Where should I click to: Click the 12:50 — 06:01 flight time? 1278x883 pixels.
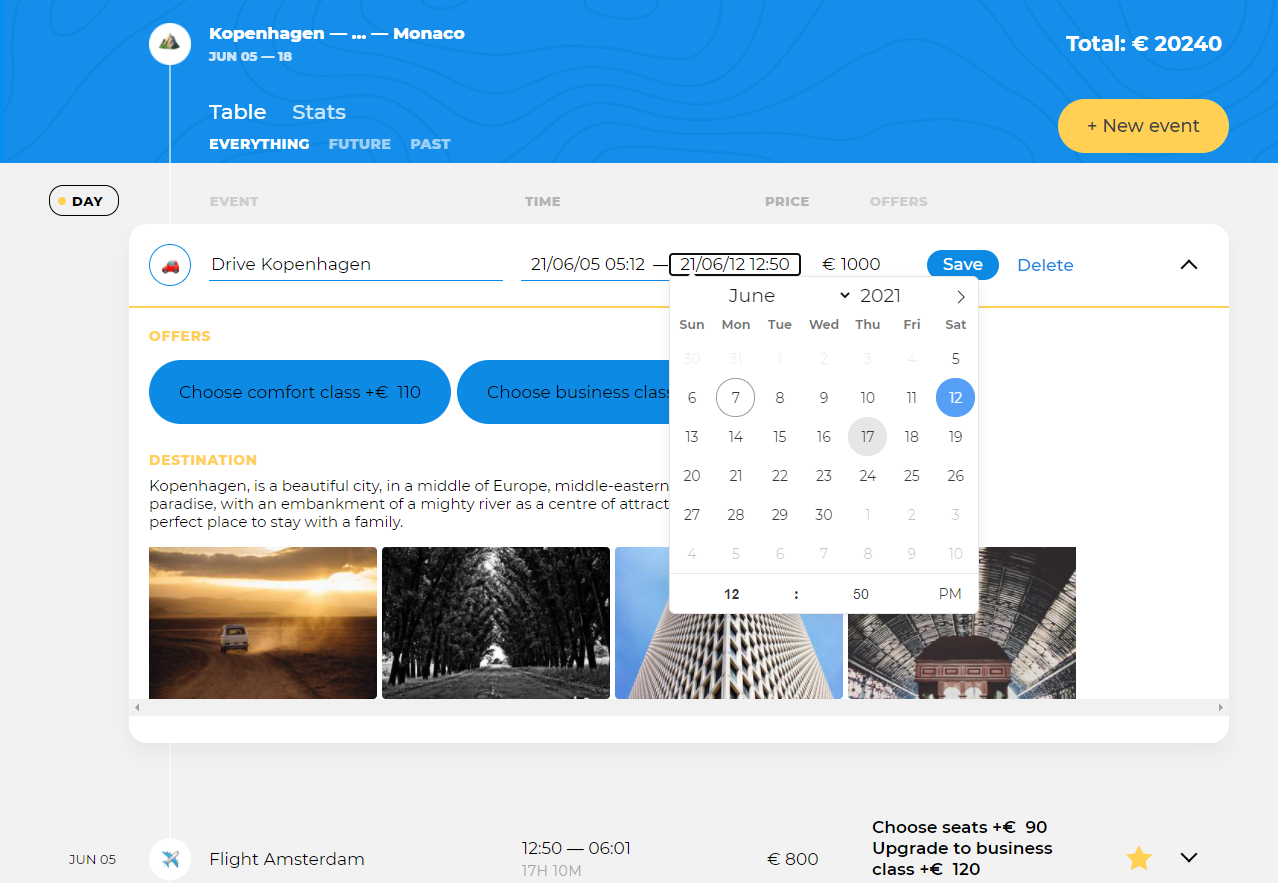576,849
